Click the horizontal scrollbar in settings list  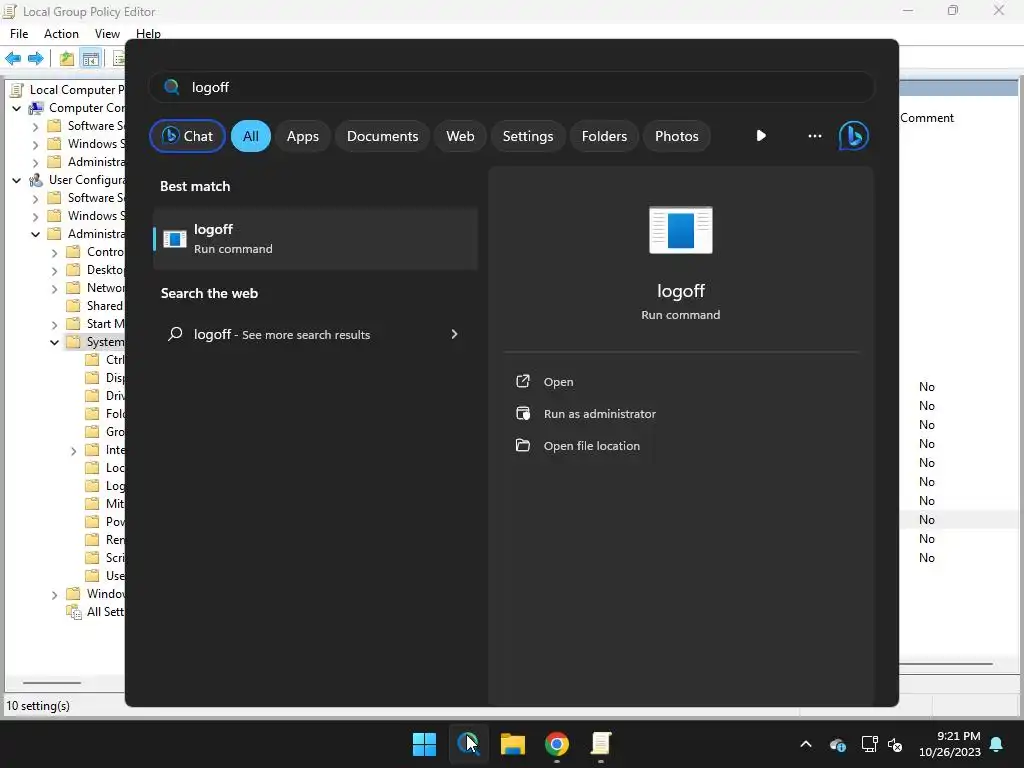(x=946, y=664)
